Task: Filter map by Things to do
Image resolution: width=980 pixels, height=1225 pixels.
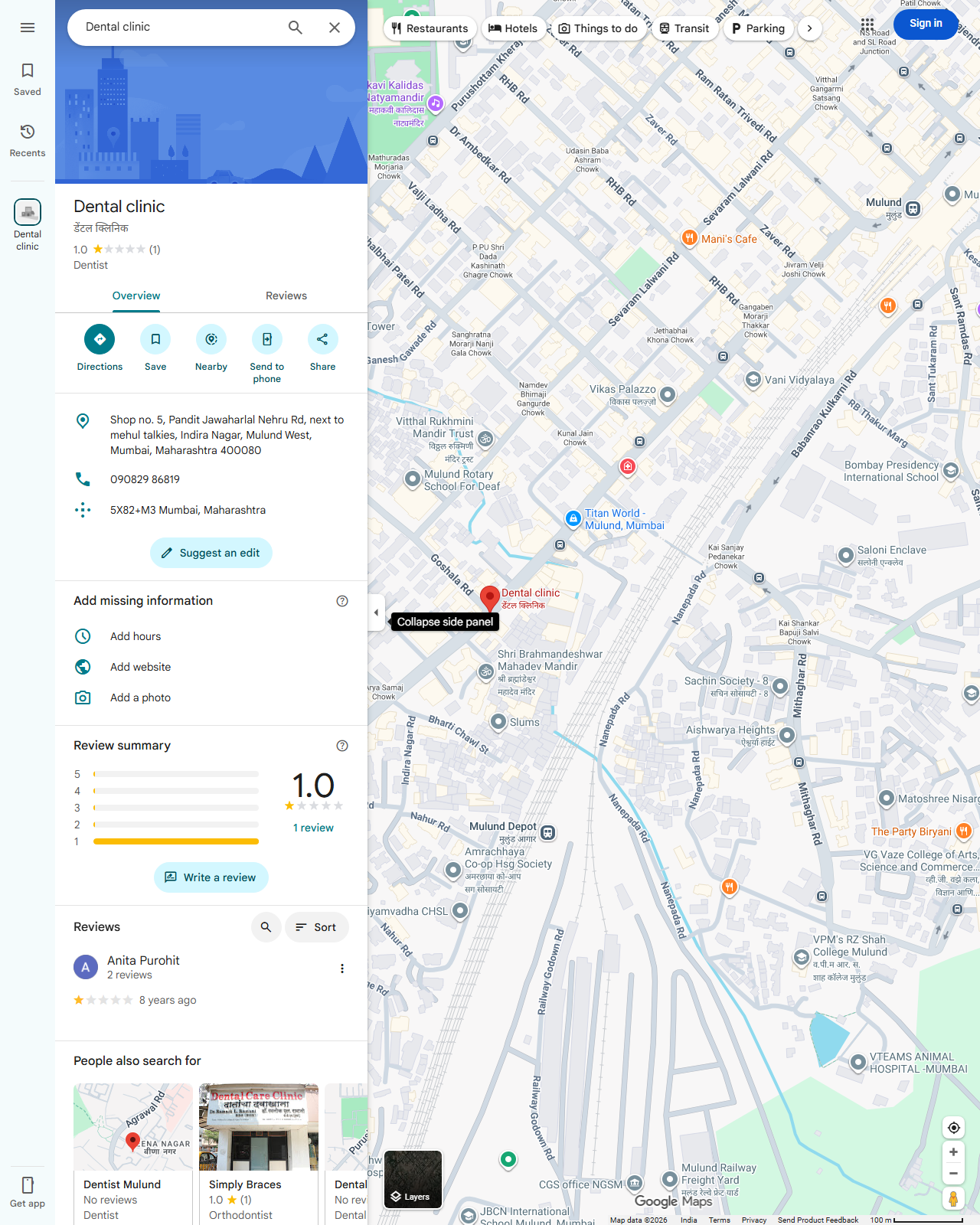Action: tap(598, 28)
